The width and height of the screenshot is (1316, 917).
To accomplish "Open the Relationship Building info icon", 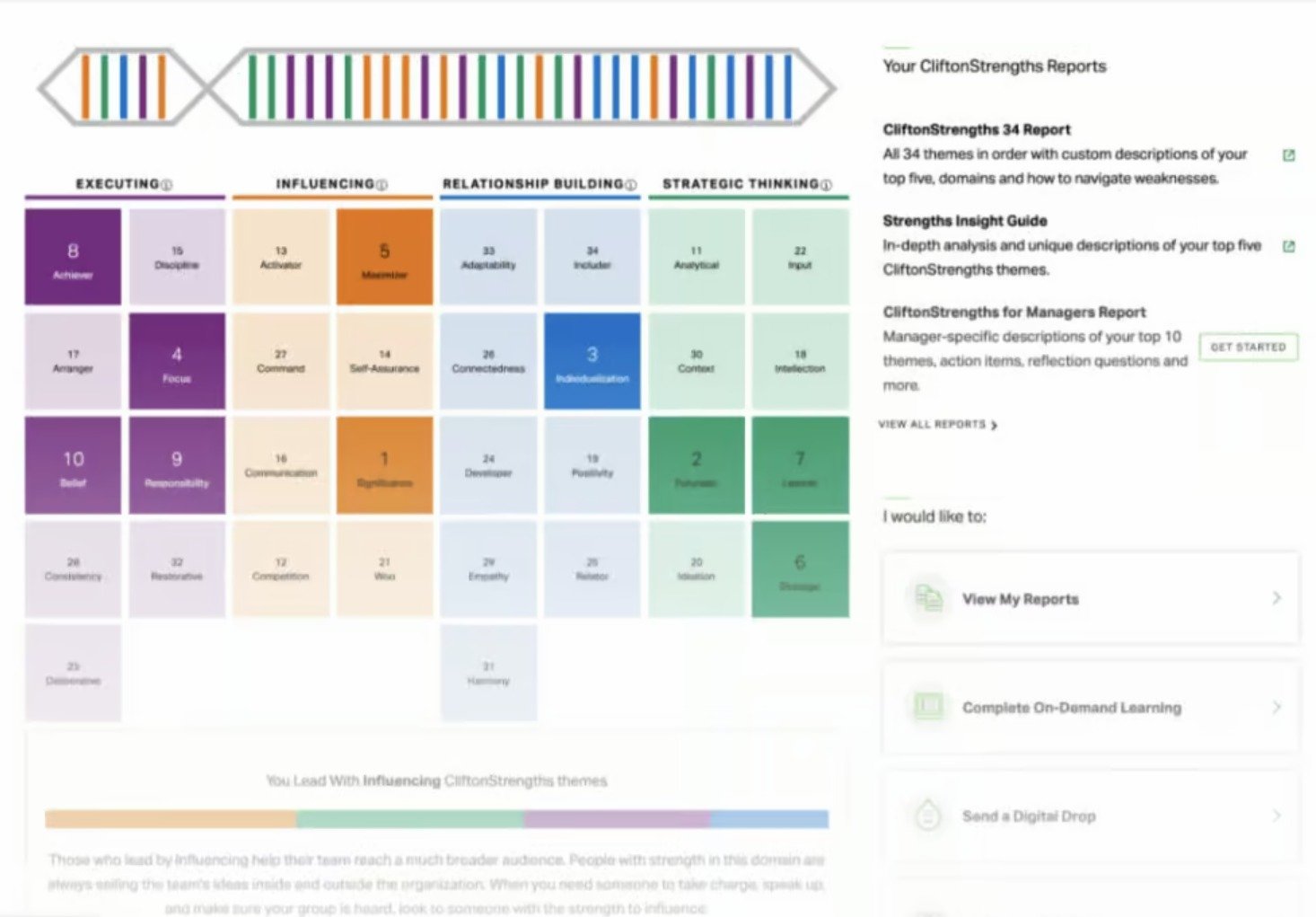I will 631,185.
